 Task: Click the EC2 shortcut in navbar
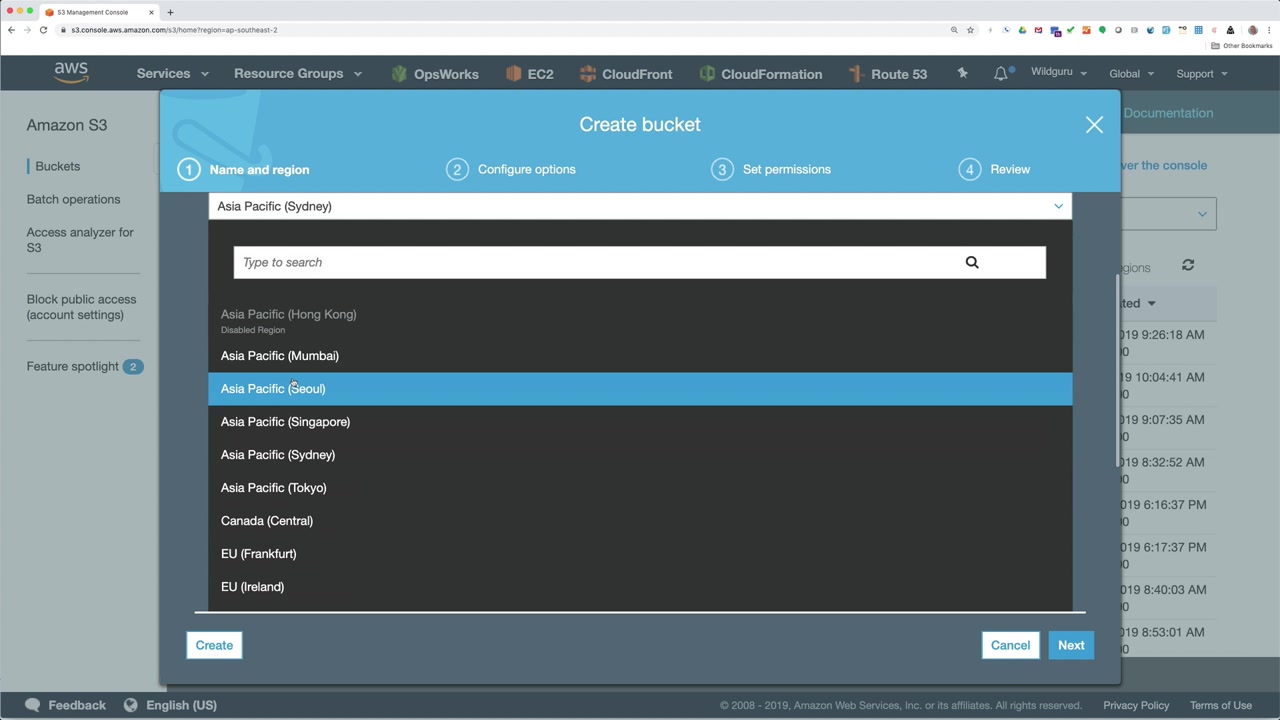coord(529,74)
